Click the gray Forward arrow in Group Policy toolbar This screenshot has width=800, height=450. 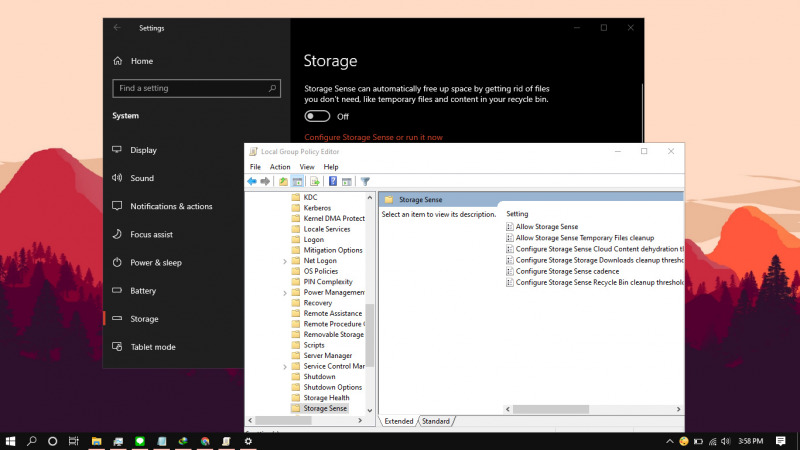[265, 181]
